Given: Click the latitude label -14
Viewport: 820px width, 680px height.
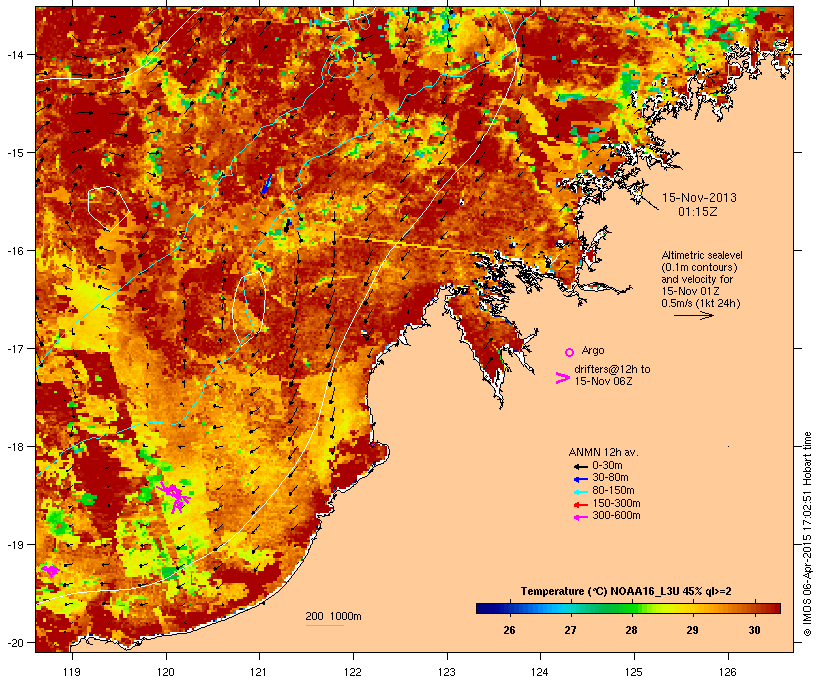Looking at the screenshot, I should point(15,55).
